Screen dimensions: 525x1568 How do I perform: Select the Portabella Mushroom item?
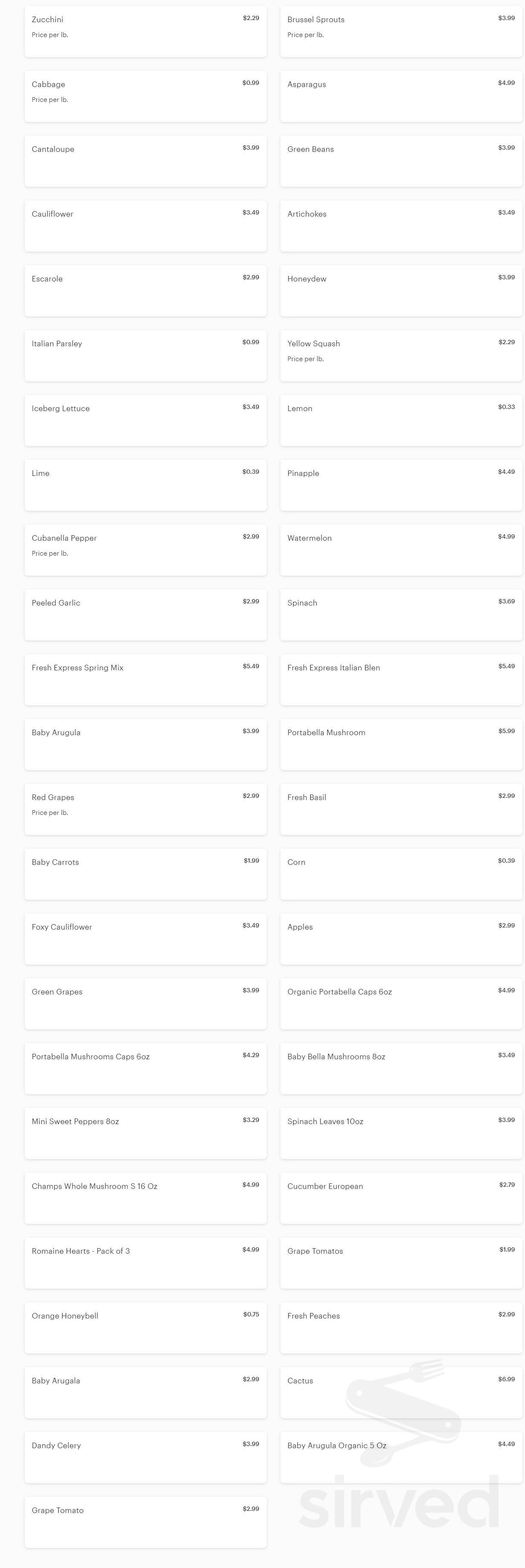[x=401, y=745]
